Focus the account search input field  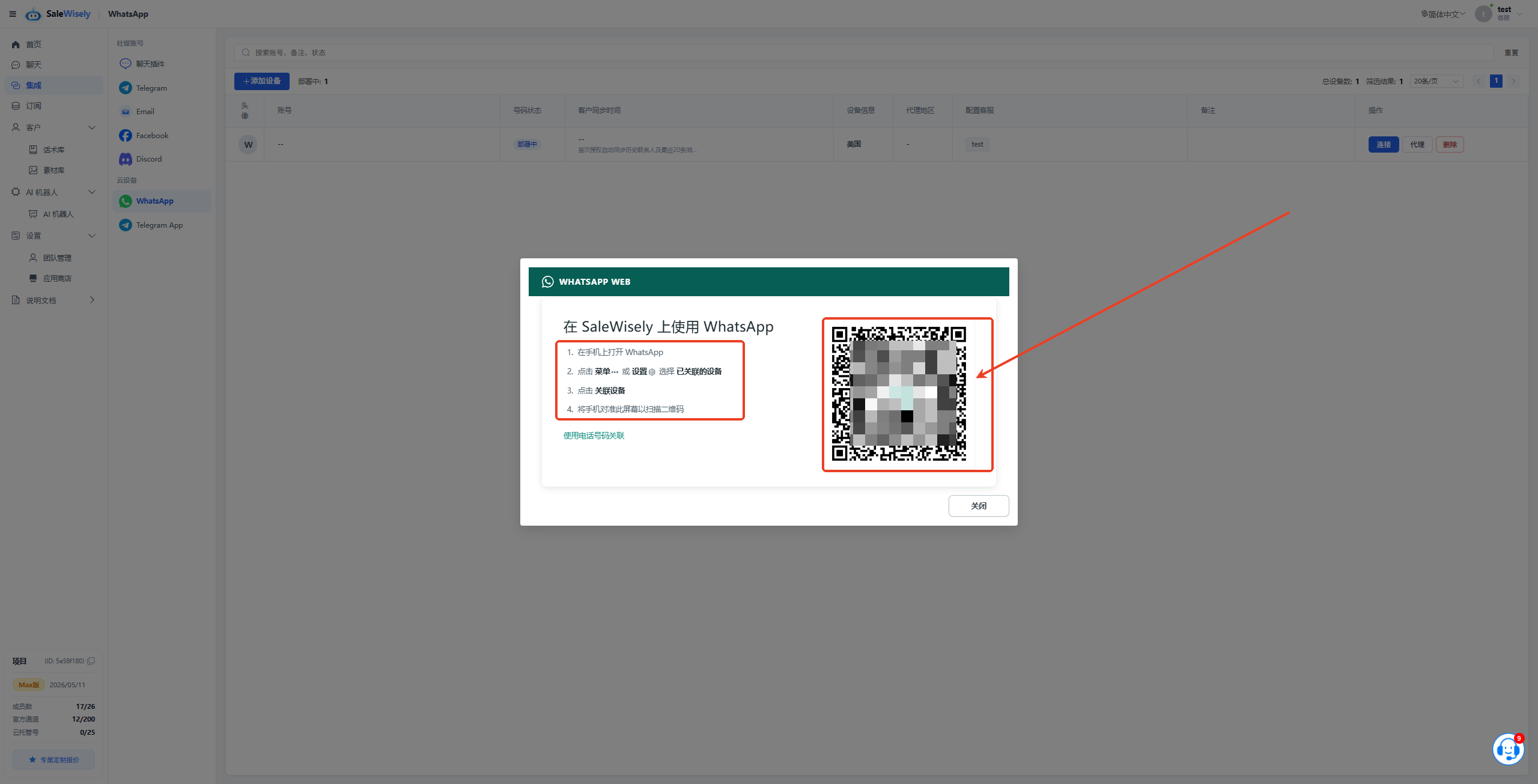pyautogui.click(x=864, y=53)
